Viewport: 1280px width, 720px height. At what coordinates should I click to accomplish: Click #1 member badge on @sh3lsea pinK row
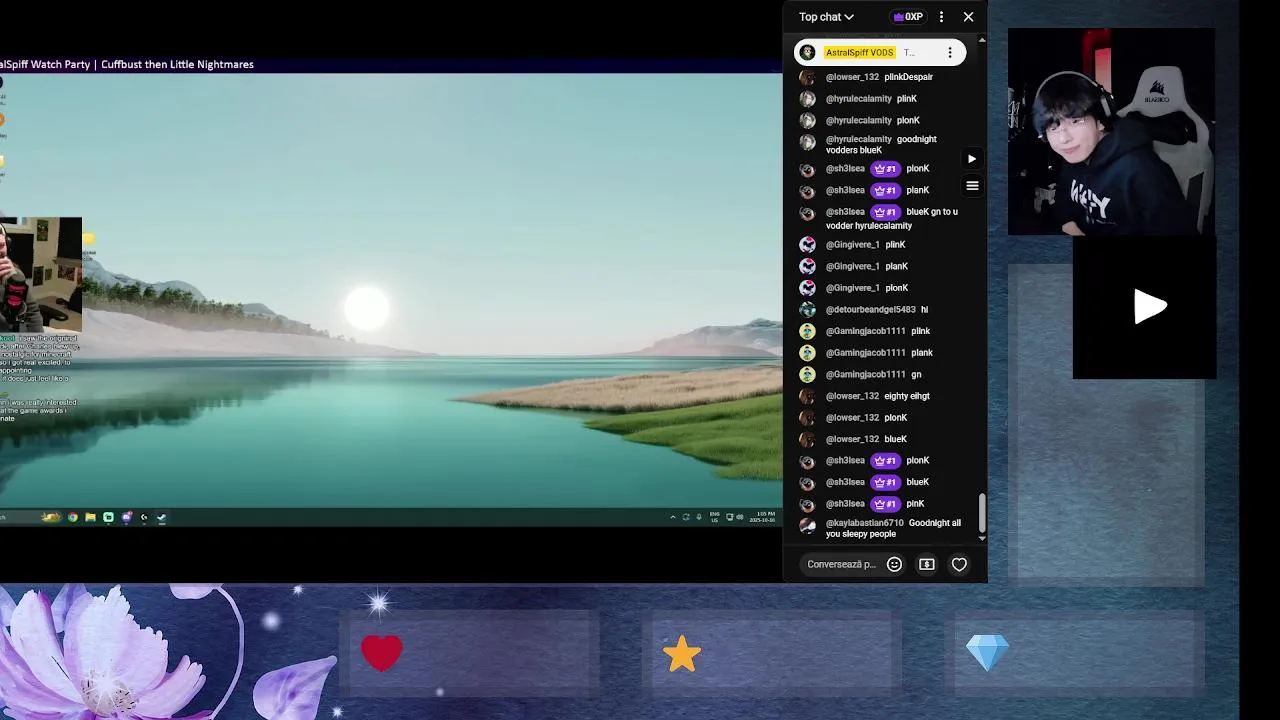coord(884,504)
